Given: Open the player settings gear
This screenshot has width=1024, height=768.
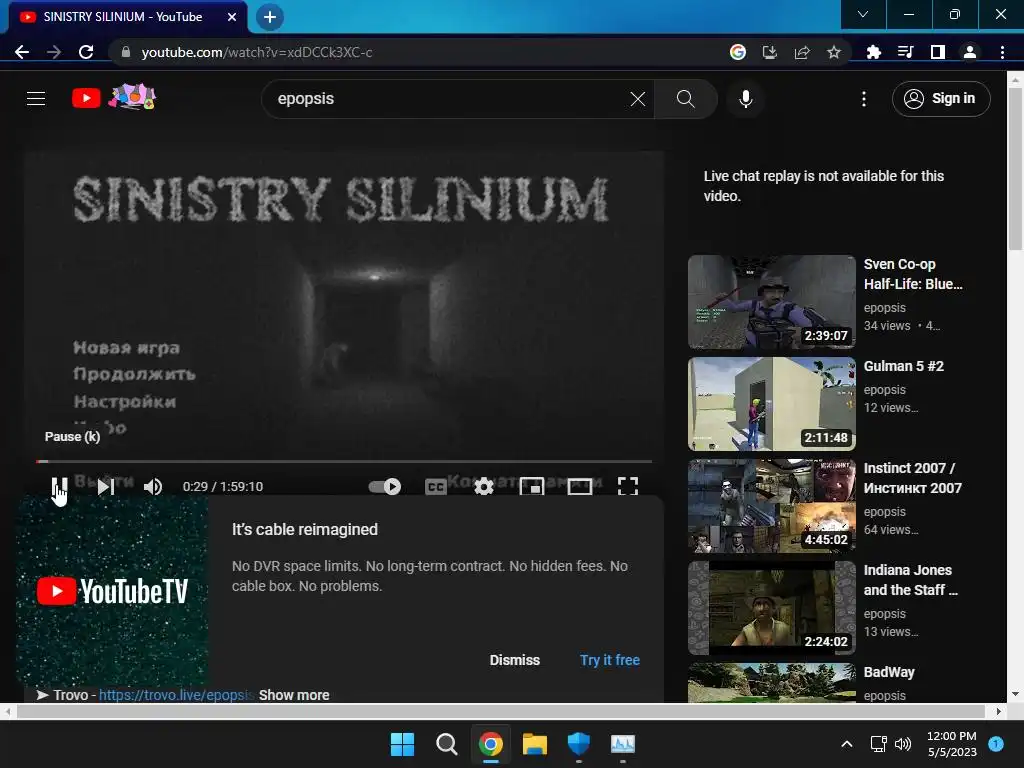Looking at the screenshot, I should point(484,487).
